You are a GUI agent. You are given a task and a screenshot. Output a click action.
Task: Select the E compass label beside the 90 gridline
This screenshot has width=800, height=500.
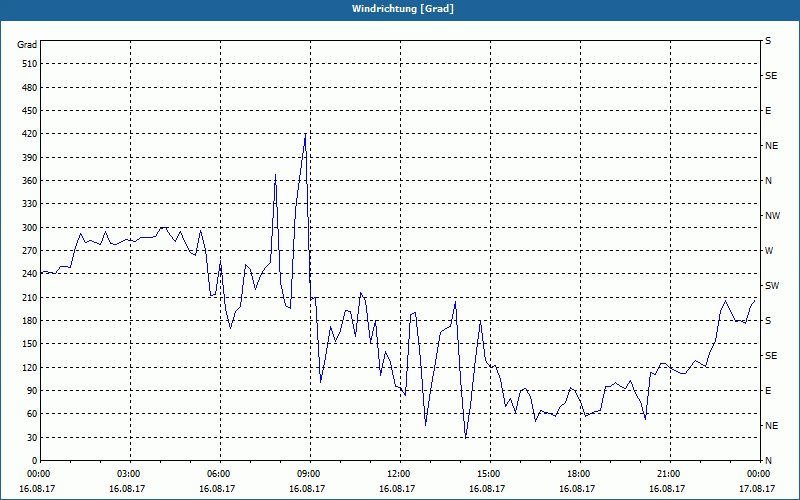(x=768, y=391)
